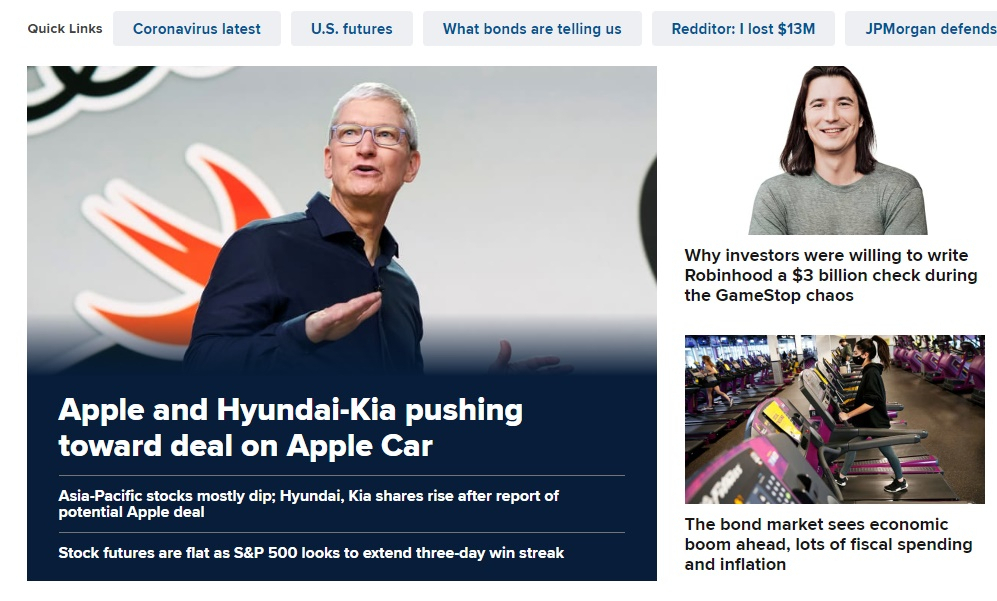This screenshot has height=601, width=997.
Task: Read Robinhood $3 billion check article
Action: click(831, 275)
